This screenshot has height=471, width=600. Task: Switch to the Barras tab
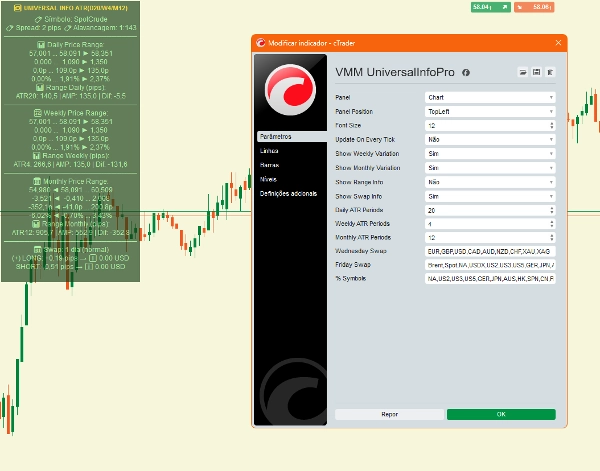[269, 165]
